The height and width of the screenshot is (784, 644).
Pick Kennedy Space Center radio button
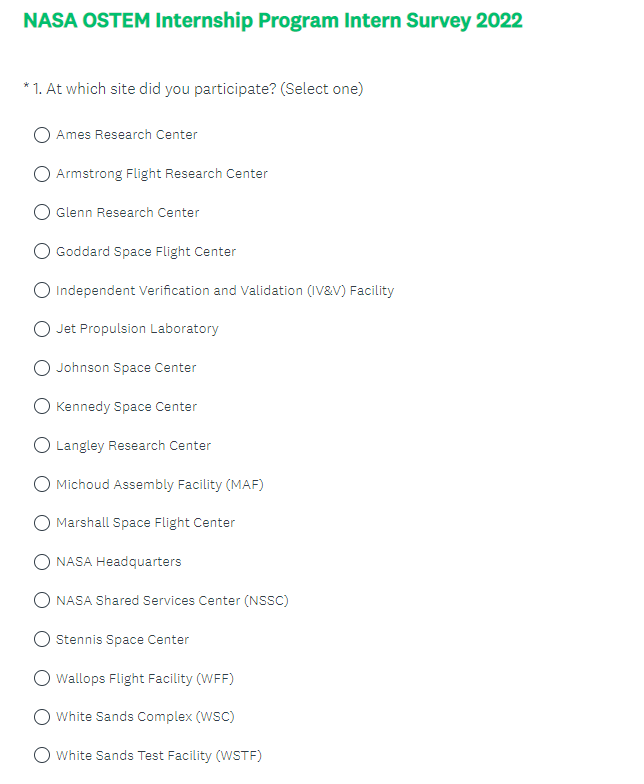click(42, 406)
